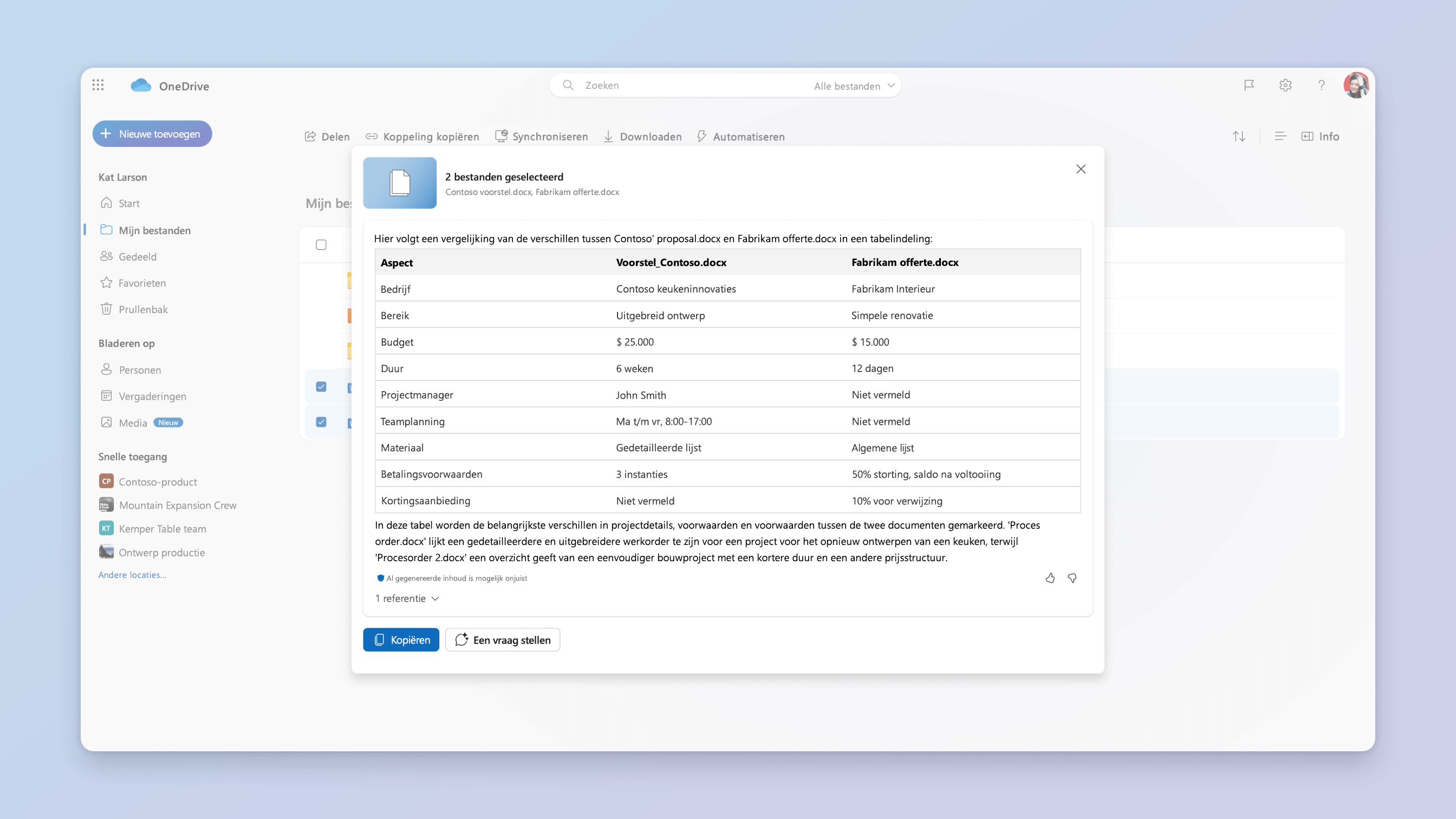Select Mijn bestanden in sidebar
This screenshot has height=819, width=1456.
(x=145, y=230)
